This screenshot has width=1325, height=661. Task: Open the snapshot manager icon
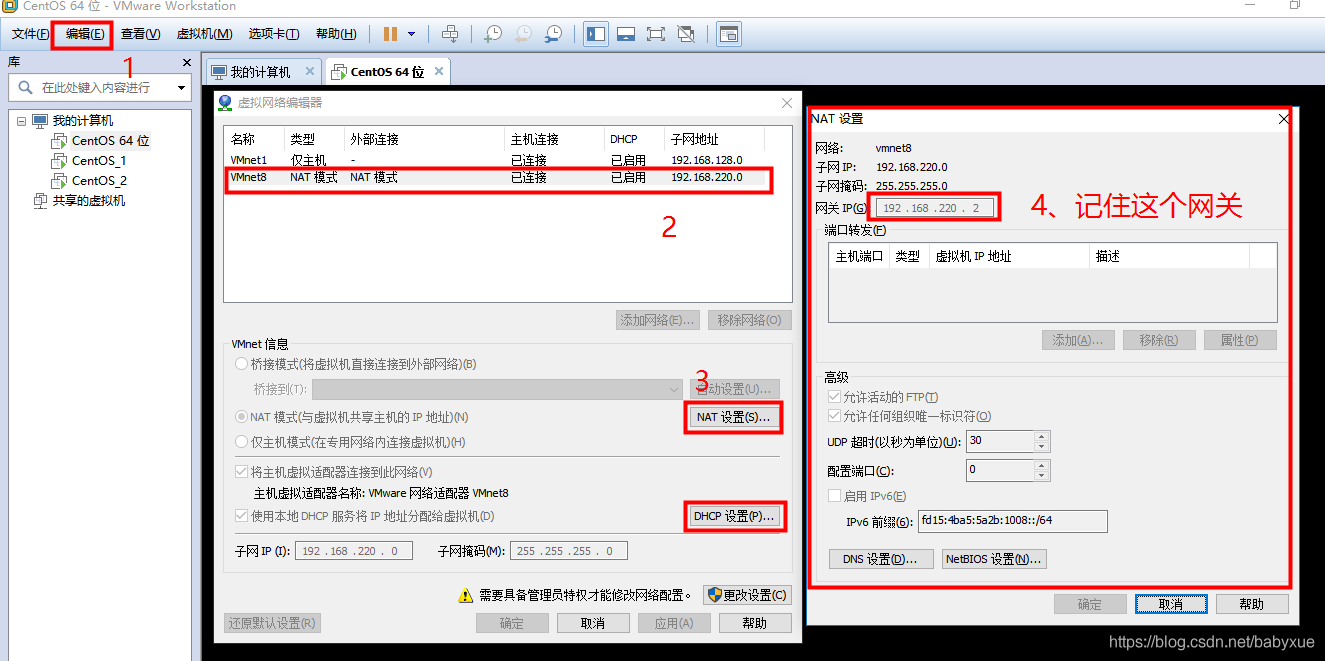click(x=553, y=34)
